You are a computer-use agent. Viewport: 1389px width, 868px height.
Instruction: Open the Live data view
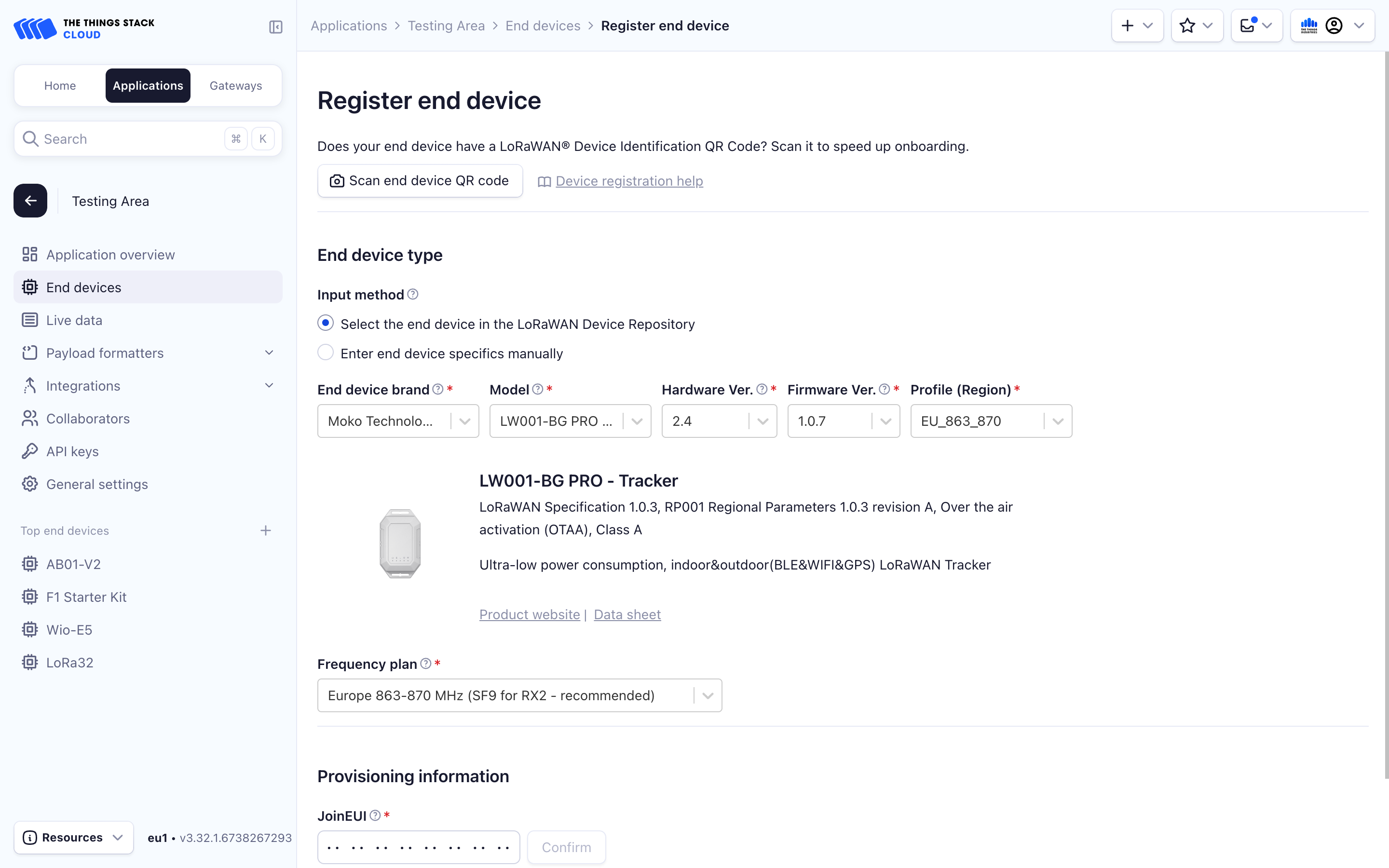tap(74, 320)
